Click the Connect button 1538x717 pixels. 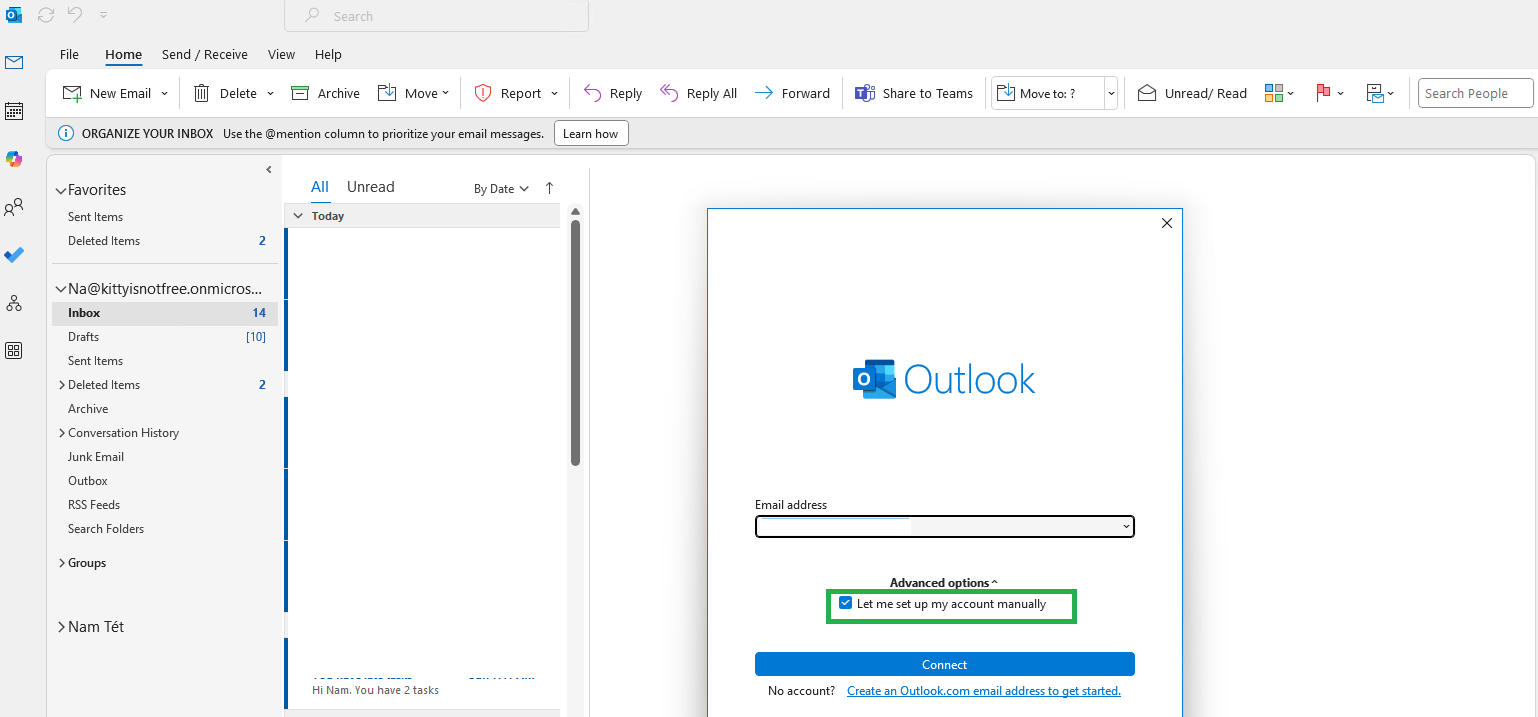point(945,664)
